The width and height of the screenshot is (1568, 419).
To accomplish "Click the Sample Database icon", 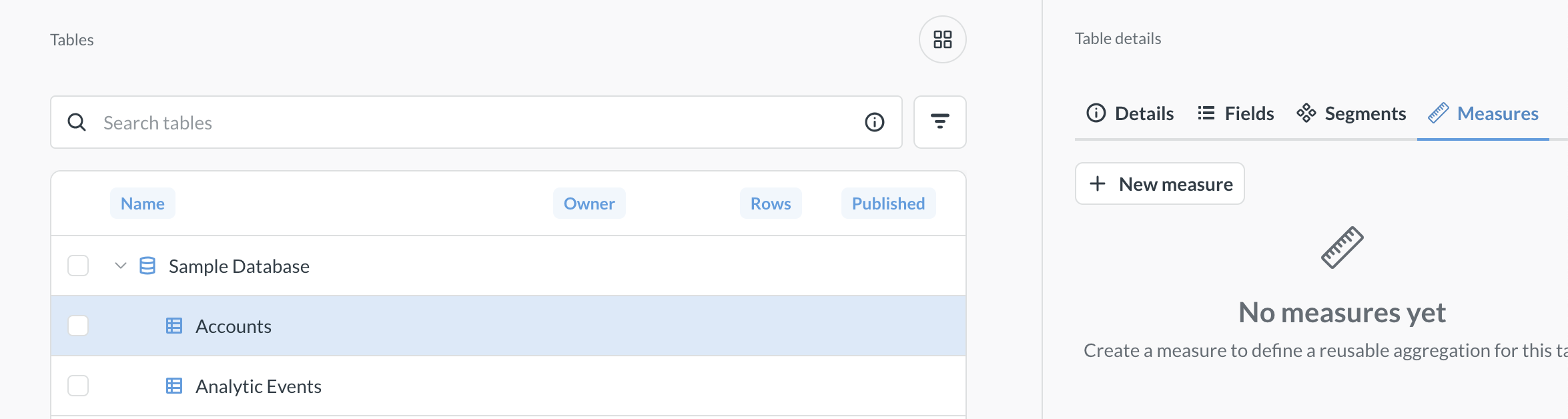I will click(147, 266).
